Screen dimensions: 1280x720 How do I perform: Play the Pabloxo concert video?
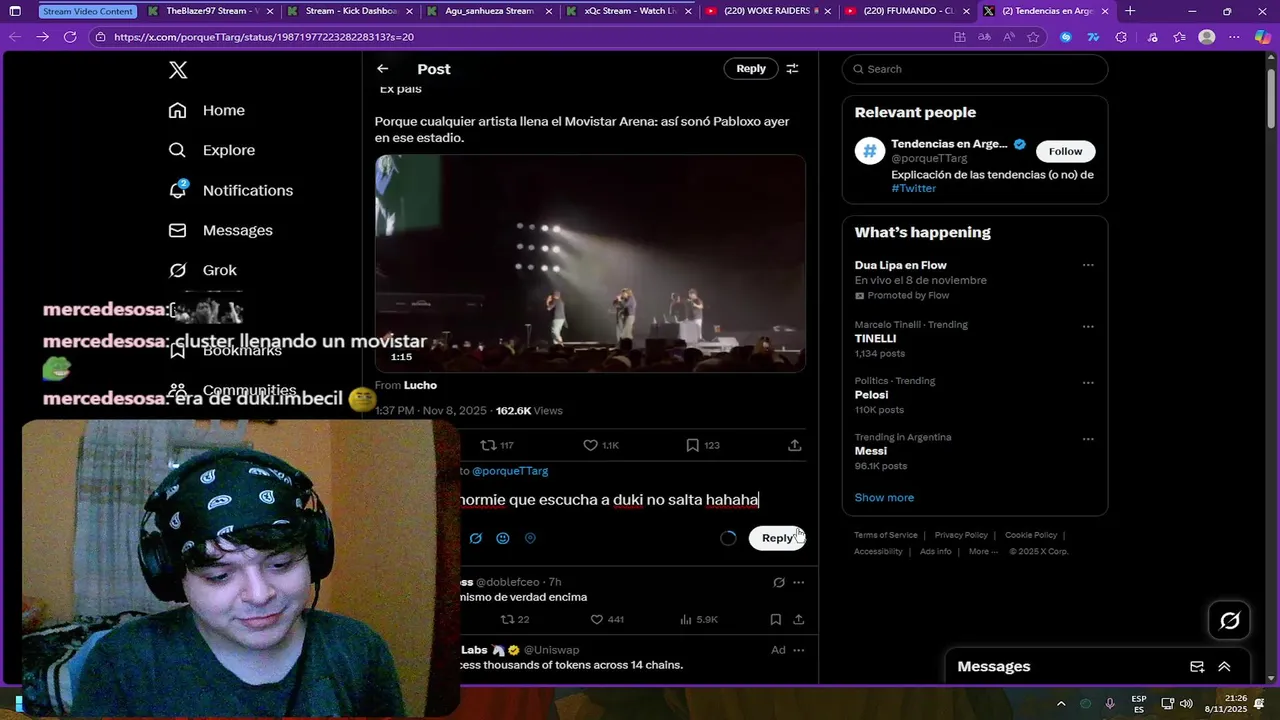(x=590, y=263)
